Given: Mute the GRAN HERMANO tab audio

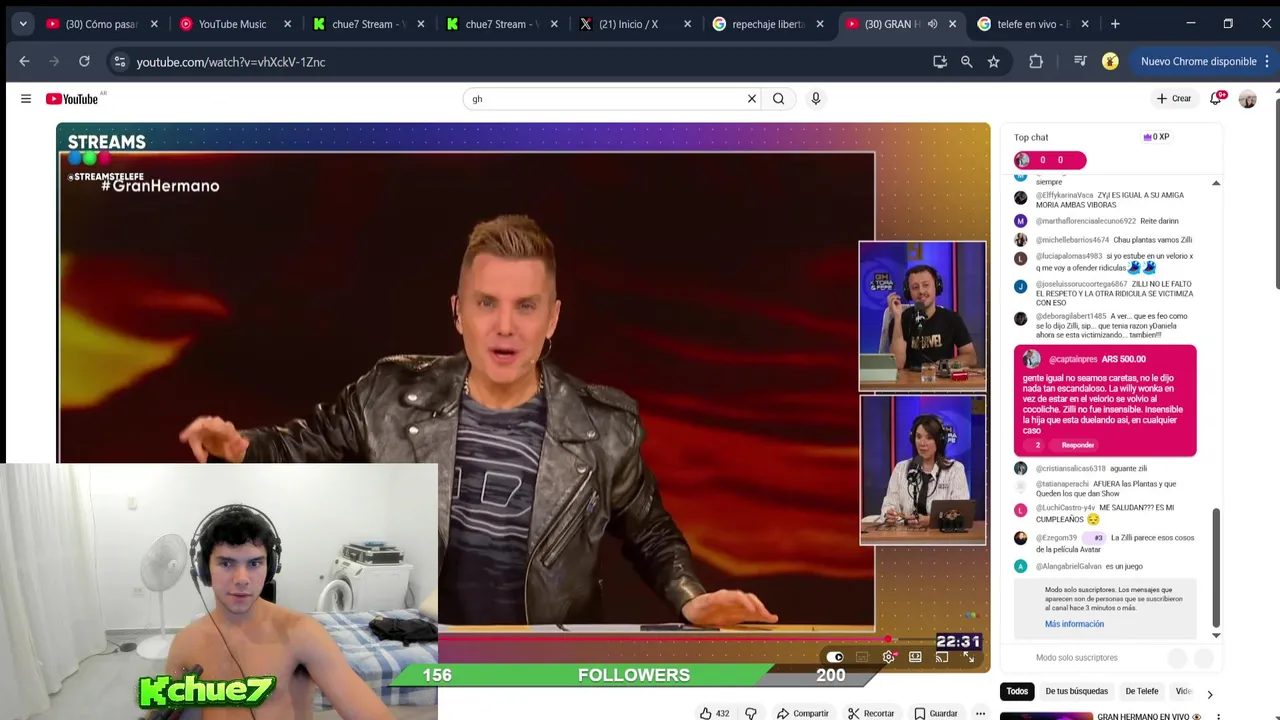Looking at the screenshot, I should point(932,24).
